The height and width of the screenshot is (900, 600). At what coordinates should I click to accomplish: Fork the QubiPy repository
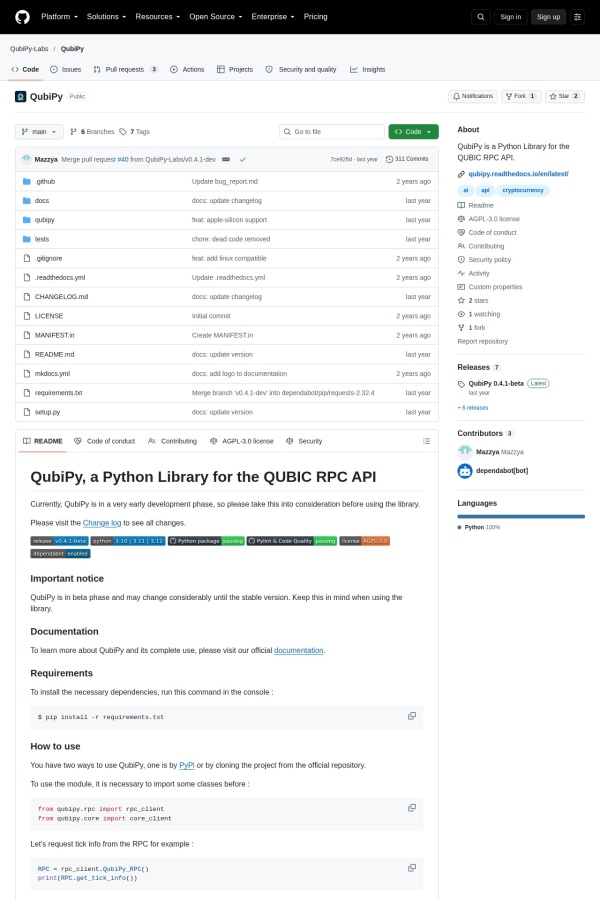point(520,96)
